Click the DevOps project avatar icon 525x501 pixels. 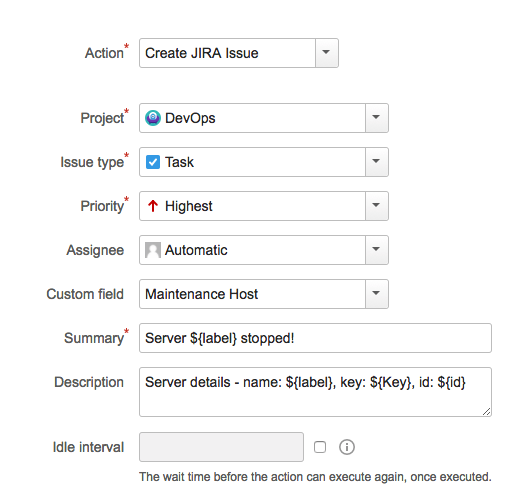pos(153,118)
